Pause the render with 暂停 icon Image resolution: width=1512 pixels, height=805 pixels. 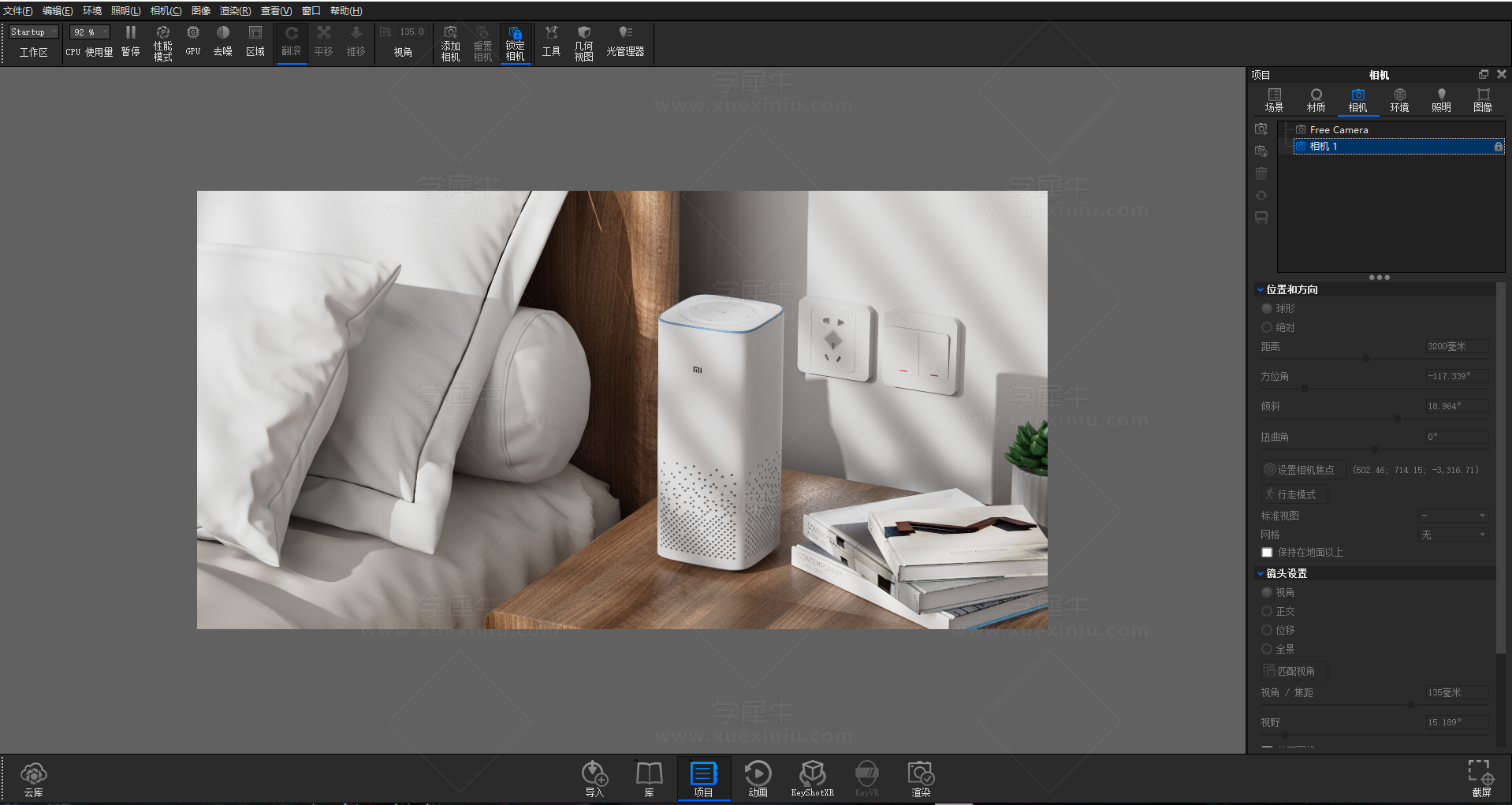[131, 42]
